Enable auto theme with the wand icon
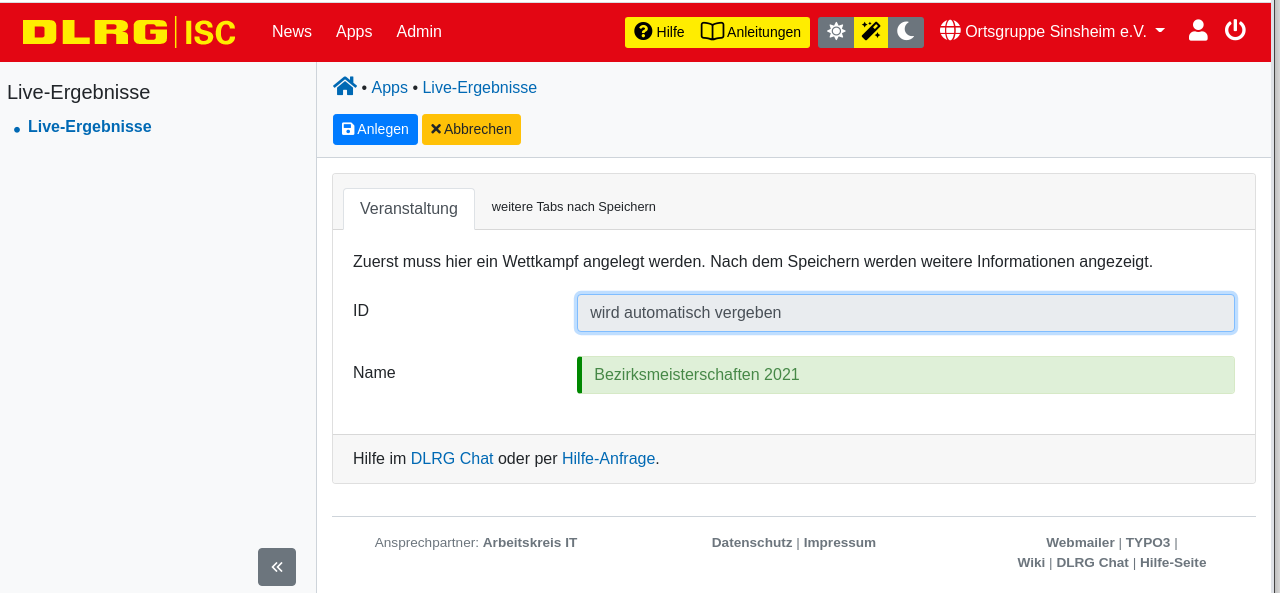The image size is (1280, 593). pyautogui.click(x=870, y=31)
